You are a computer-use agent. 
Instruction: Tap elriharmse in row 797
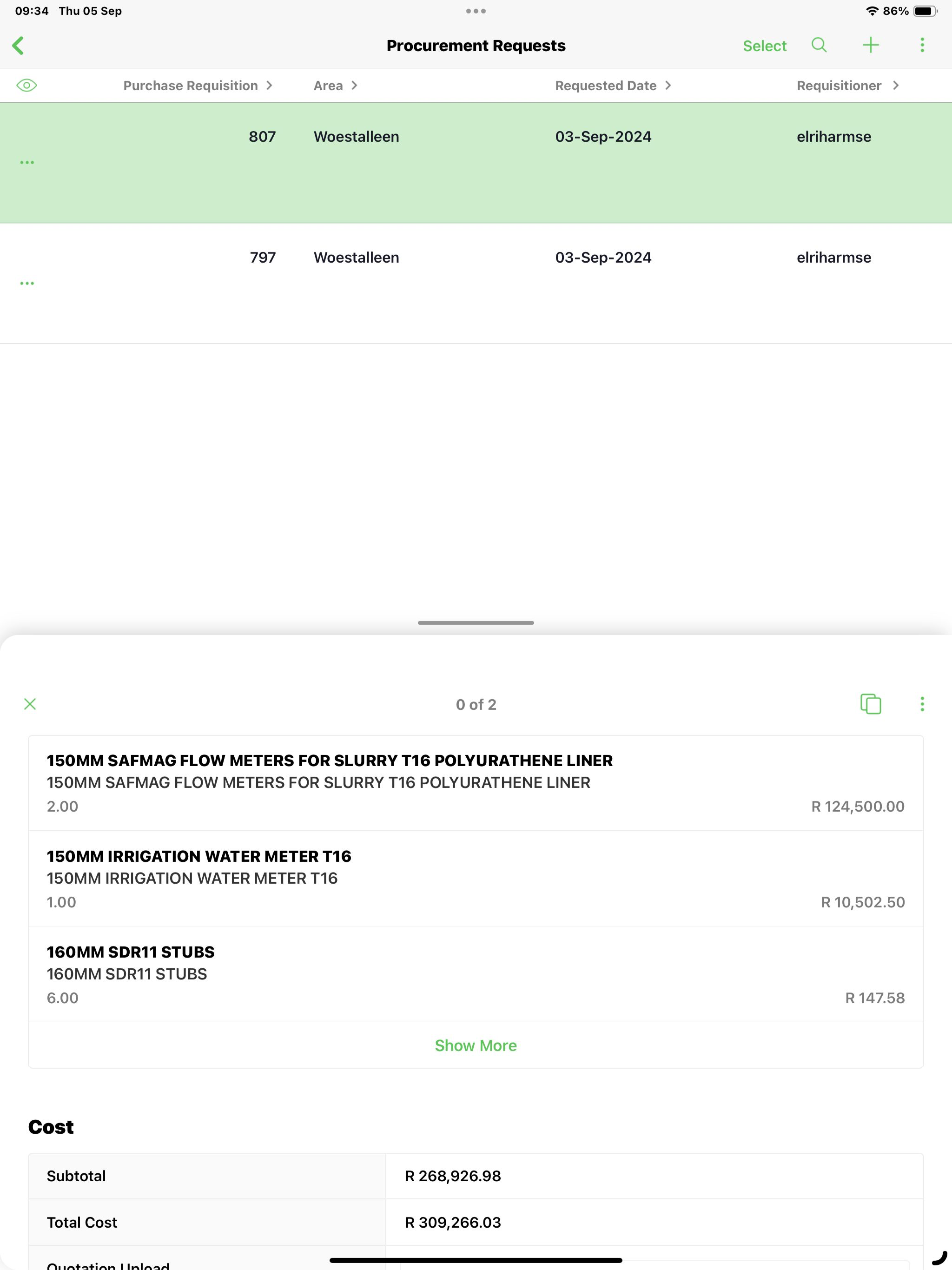pos(834,257)
